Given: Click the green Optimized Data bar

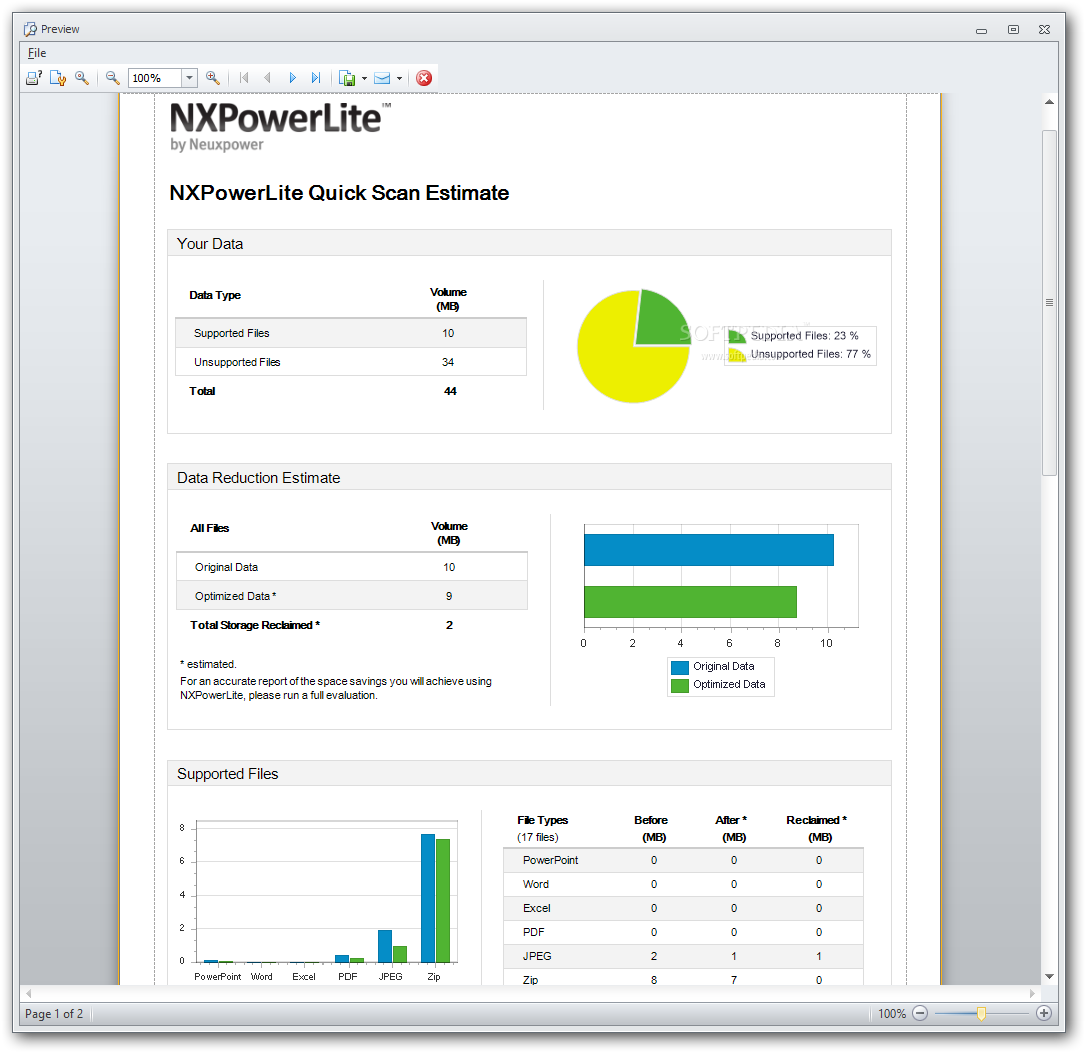Looking at the screenshot, I should click(690, 602).
